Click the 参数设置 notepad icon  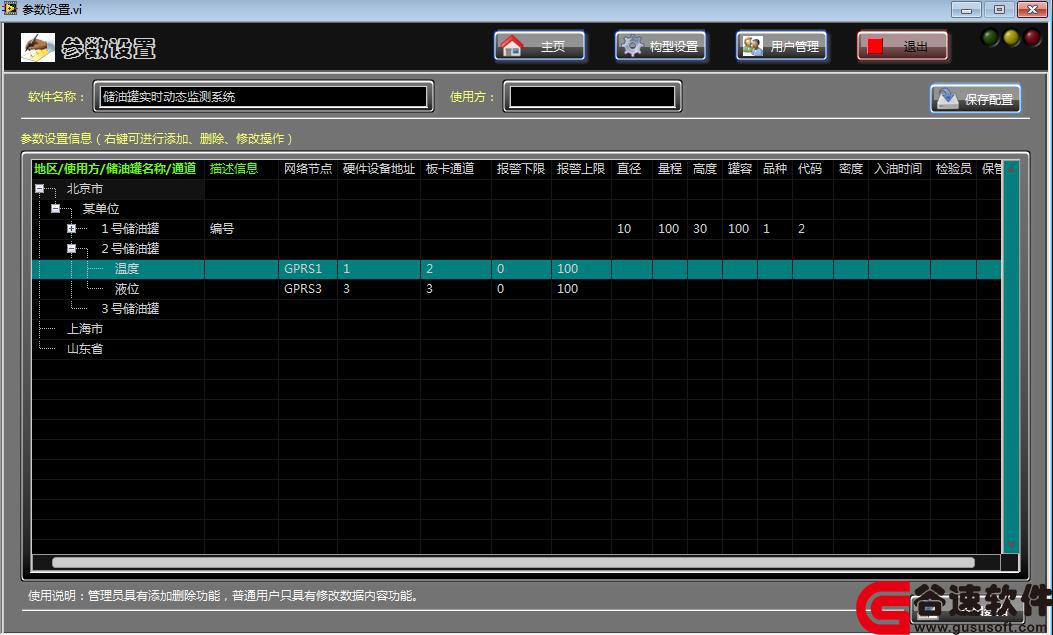(38, 47)
